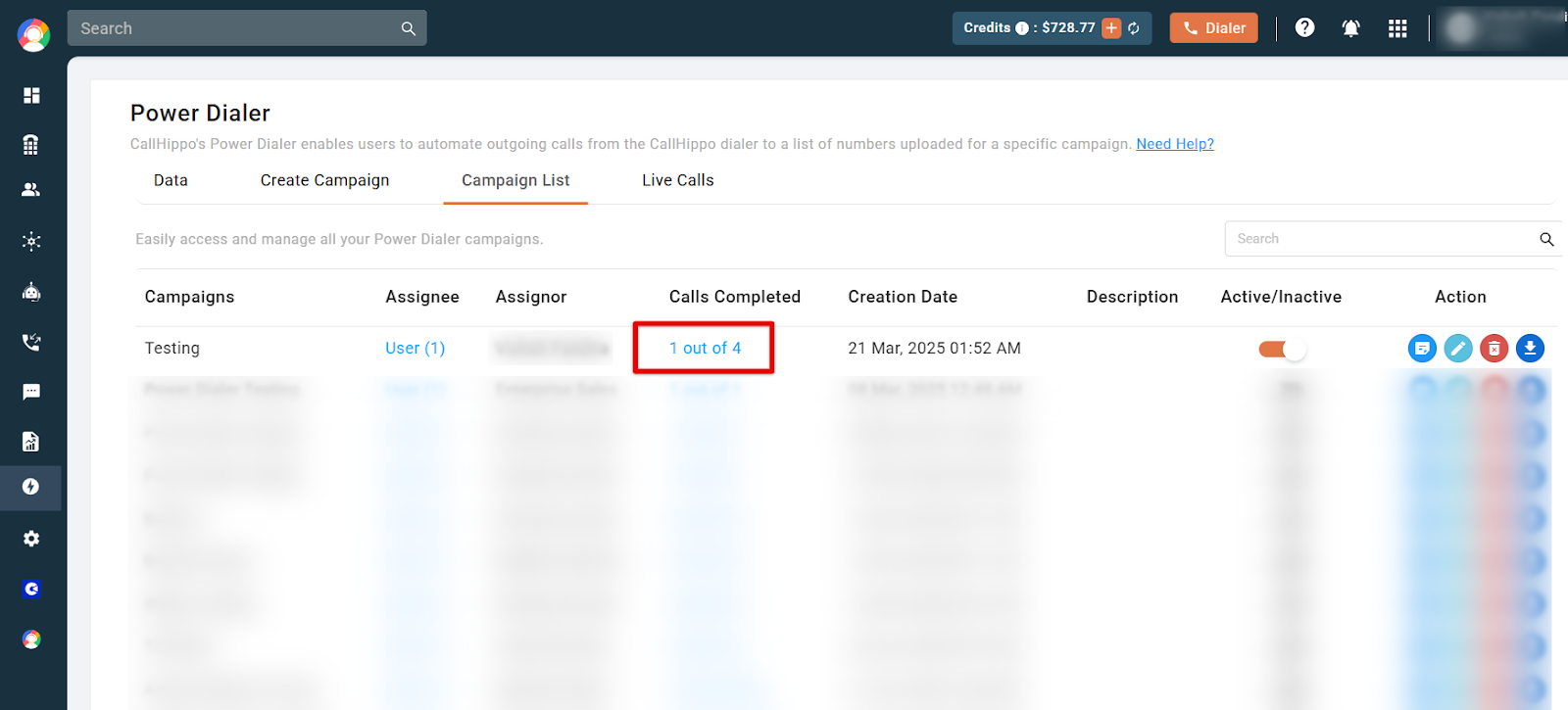Open the blurred profile avatar
This screenshot has width=1568, height=710.
coord(1461,28)
